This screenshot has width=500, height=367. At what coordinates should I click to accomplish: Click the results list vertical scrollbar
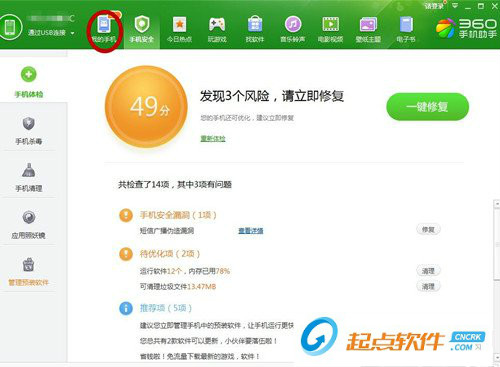[497, 280]
